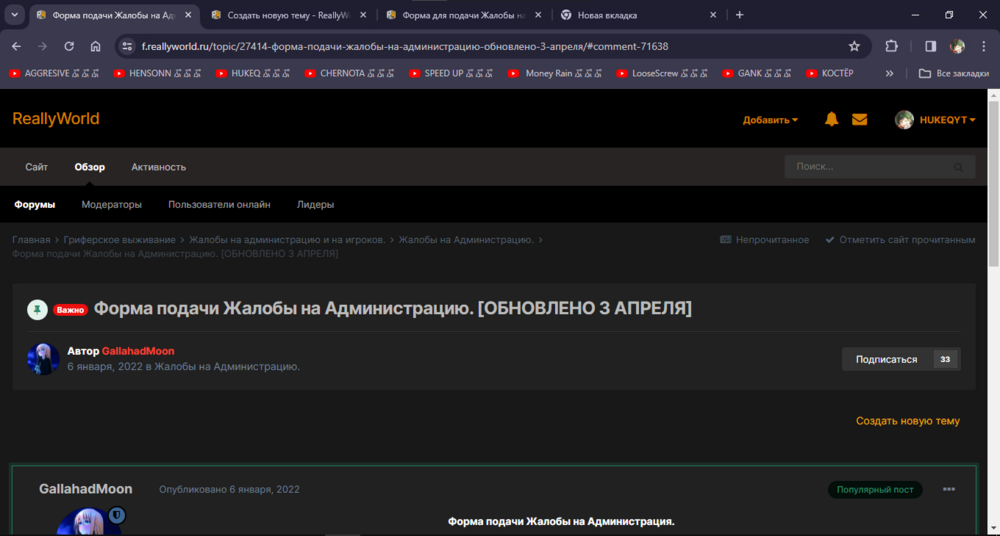Image resolution: width=1000 pixels, height=536 pixels.
Task: Open the Extensions puzzle icon
Action: [x=892, y=47]
